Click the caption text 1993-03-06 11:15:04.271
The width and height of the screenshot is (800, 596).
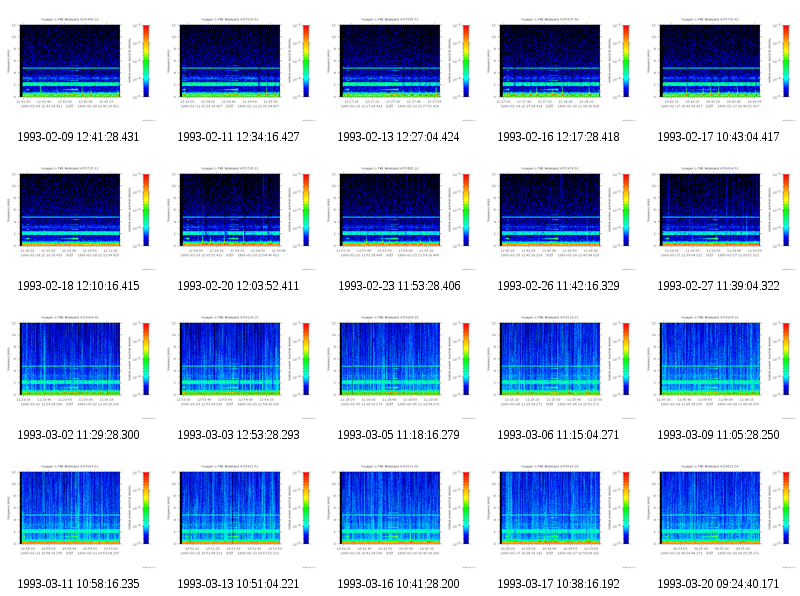pyautogui.click(x=558, y=435)
